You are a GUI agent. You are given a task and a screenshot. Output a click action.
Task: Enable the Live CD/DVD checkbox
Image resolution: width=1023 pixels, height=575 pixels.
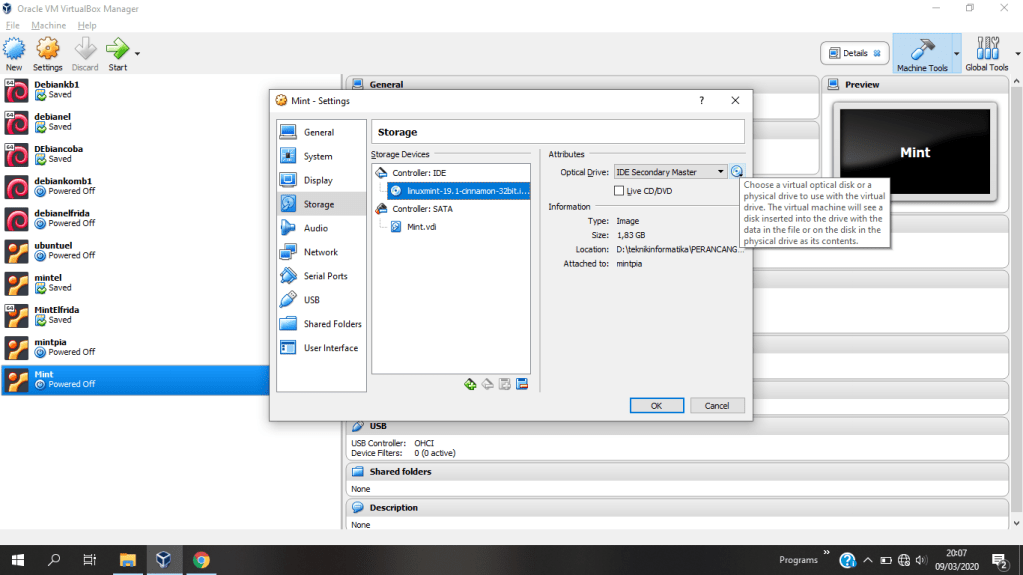[x=619, y=191]
